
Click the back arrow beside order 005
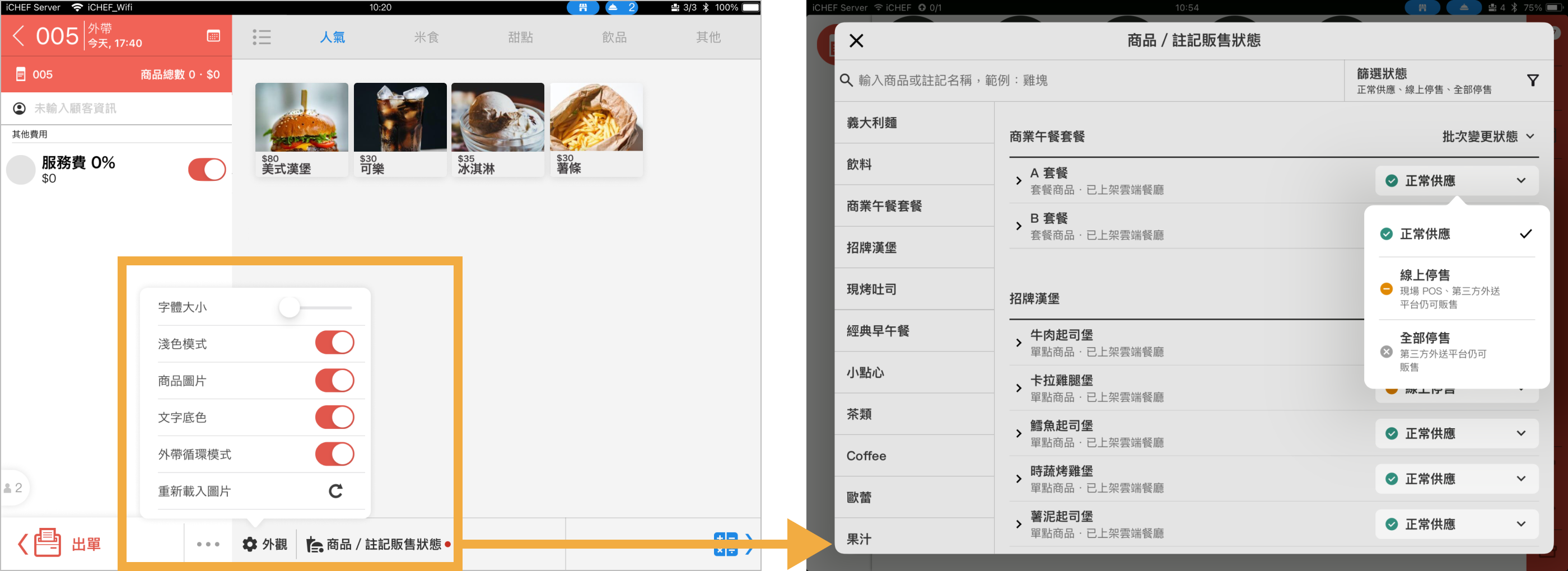pyautogui.click(x=19, y=36)
